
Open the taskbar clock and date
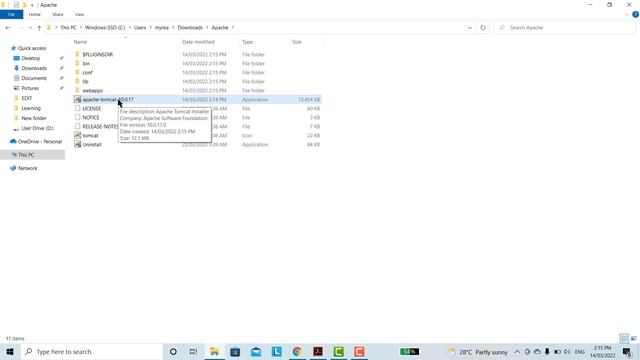pyautogui.click(x=602, y=352)
